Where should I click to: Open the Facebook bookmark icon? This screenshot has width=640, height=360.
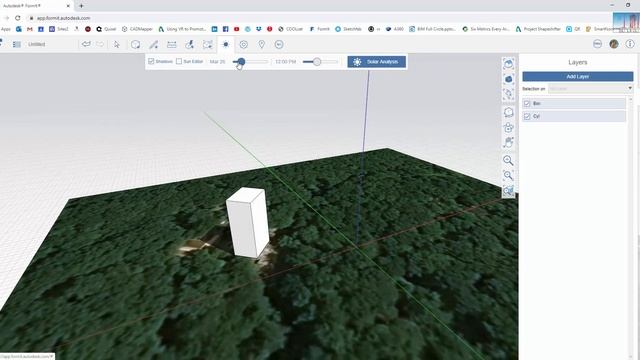coord(226,29)
